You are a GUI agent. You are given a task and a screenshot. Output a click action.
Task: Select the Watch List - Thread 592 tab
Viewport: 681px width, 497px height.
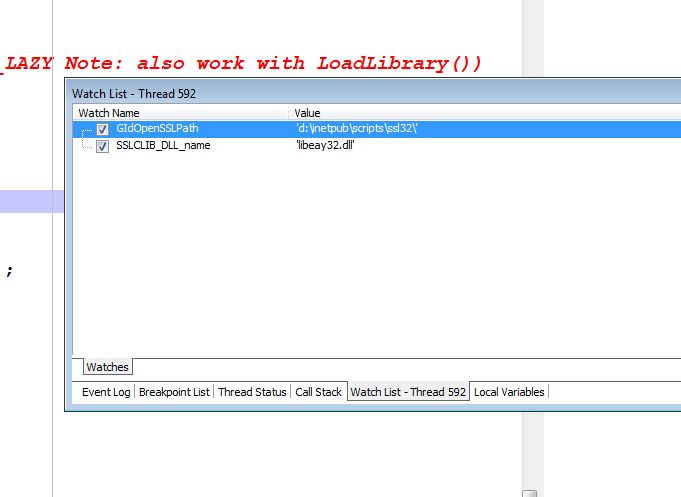[x=408, y=392]
